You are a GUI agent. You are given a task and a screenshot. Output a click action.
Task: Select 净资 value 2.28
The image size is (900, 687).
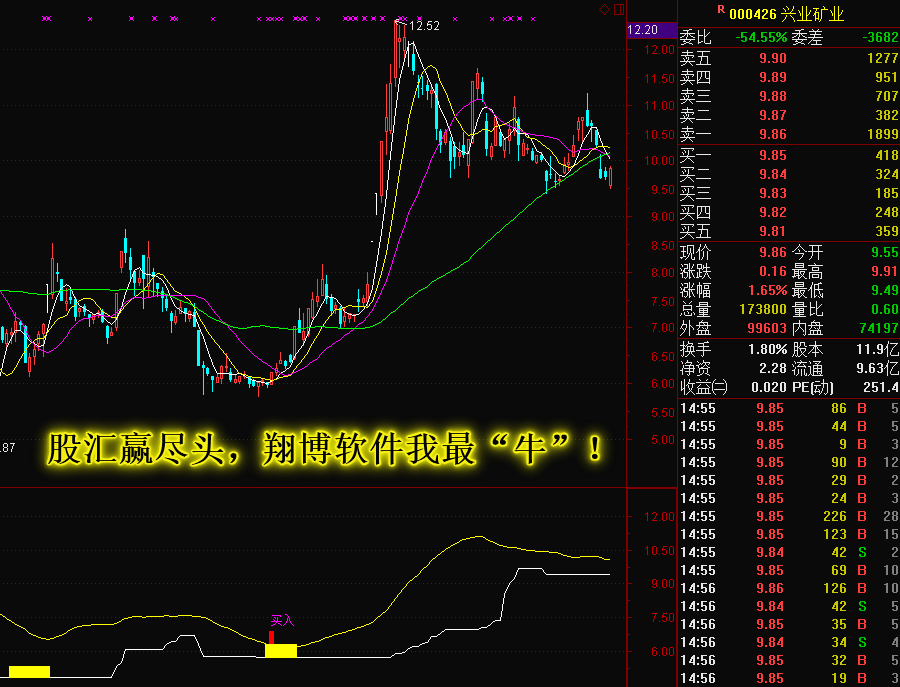tap(773, 368)
